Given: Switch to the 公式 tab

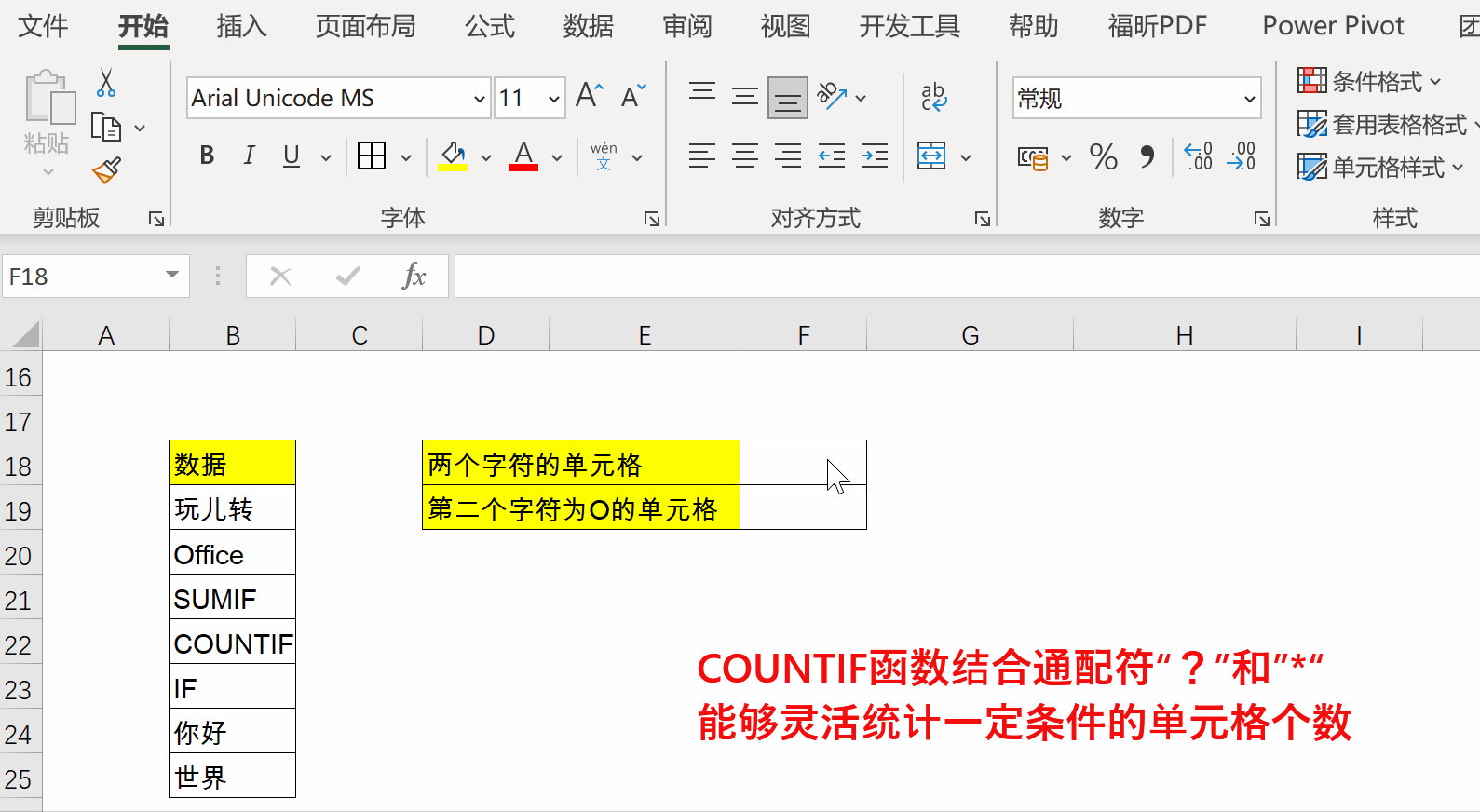Looking at the screenshot, I should (x=489, y=26).
